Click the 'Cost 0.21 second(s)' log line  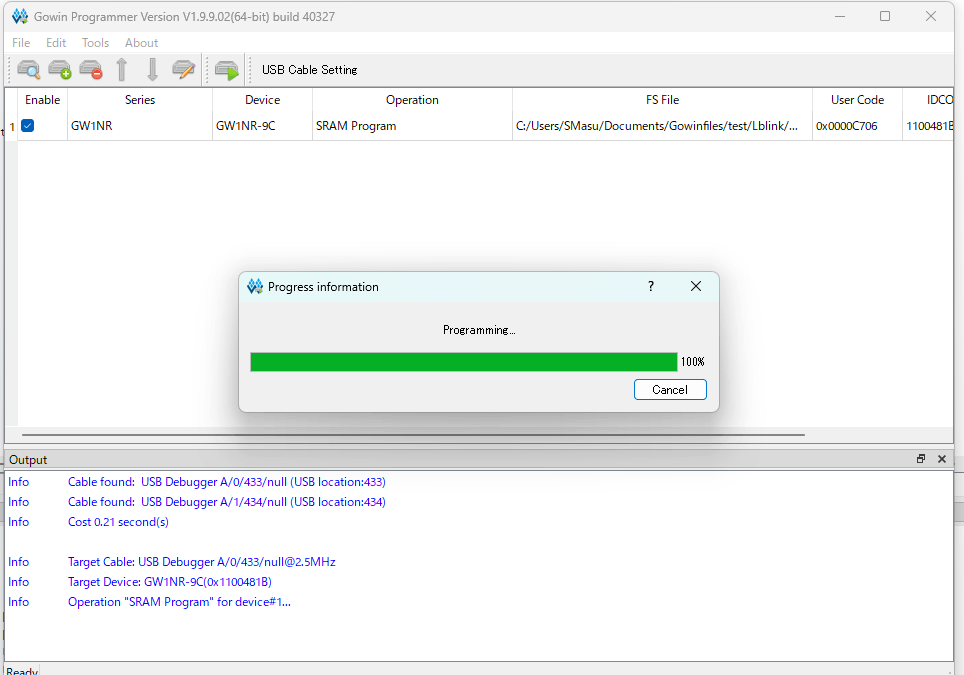[118, 522]
